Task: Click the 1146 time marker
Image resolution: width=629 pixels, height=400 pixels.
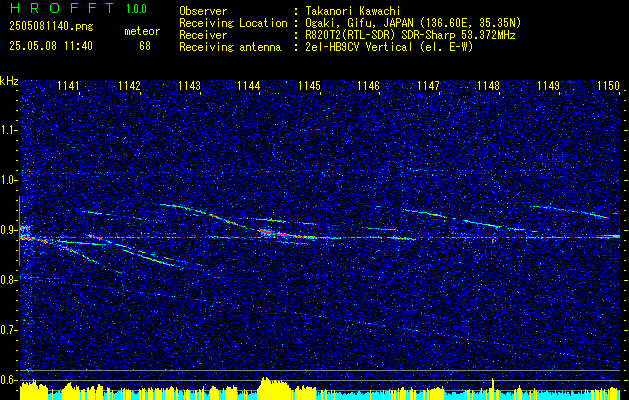Action: 368,85
